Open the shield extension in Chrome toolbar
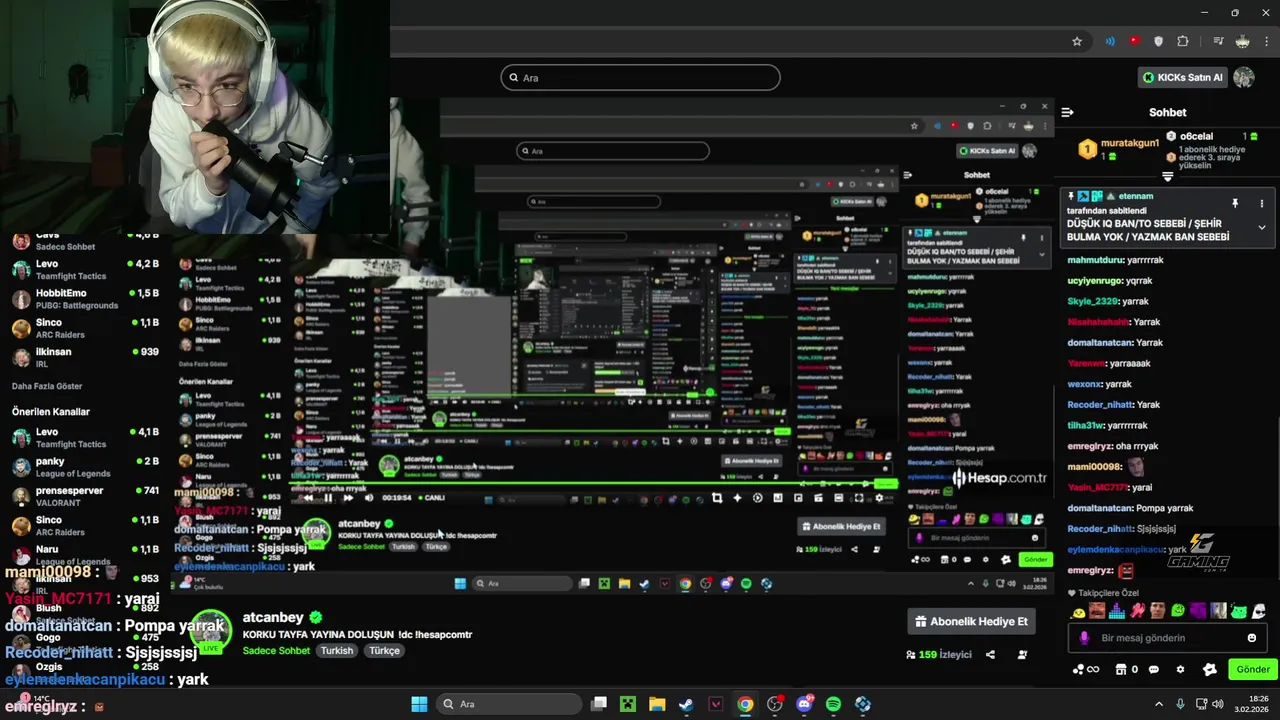Screen dimensions: 1280x720 1159,41
